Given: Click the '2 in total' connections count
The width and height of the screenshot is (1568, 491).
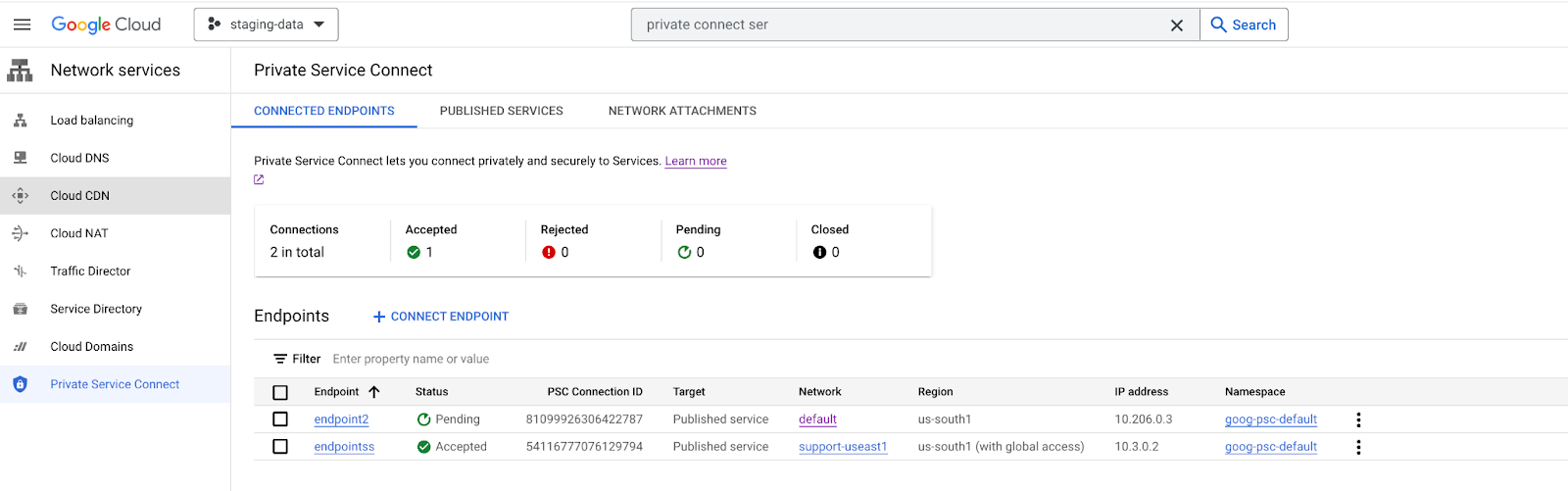Looking at the screenshot, I should [297, 252].
